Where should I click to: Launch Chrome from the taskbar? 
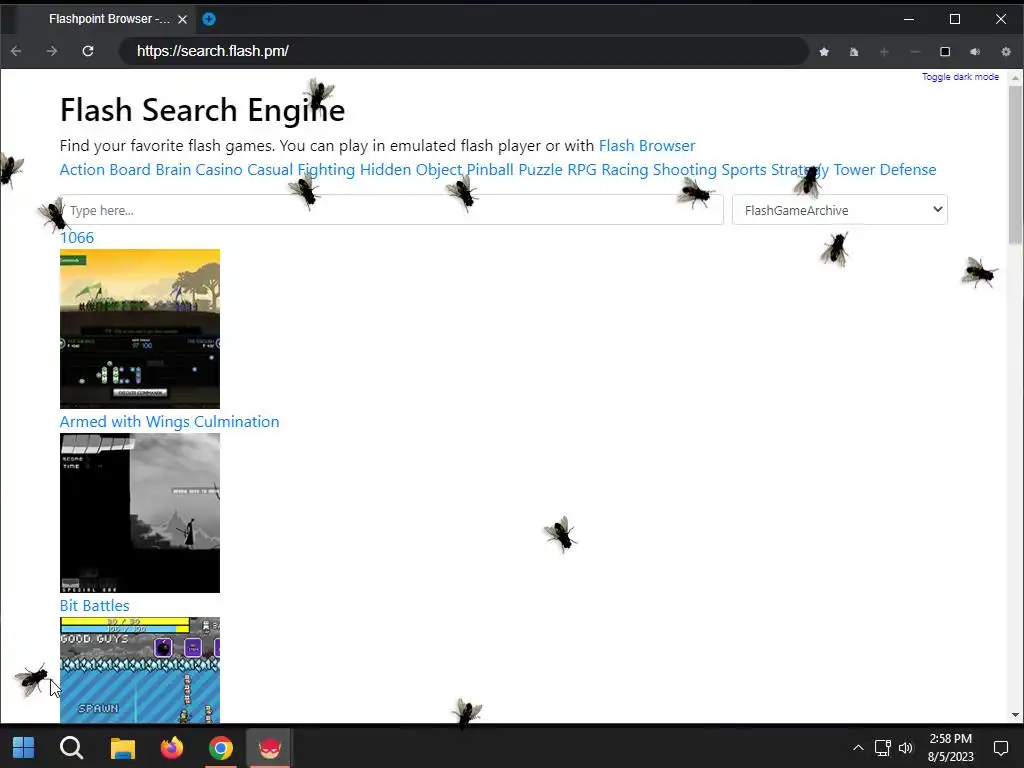(x=221, y=748)
